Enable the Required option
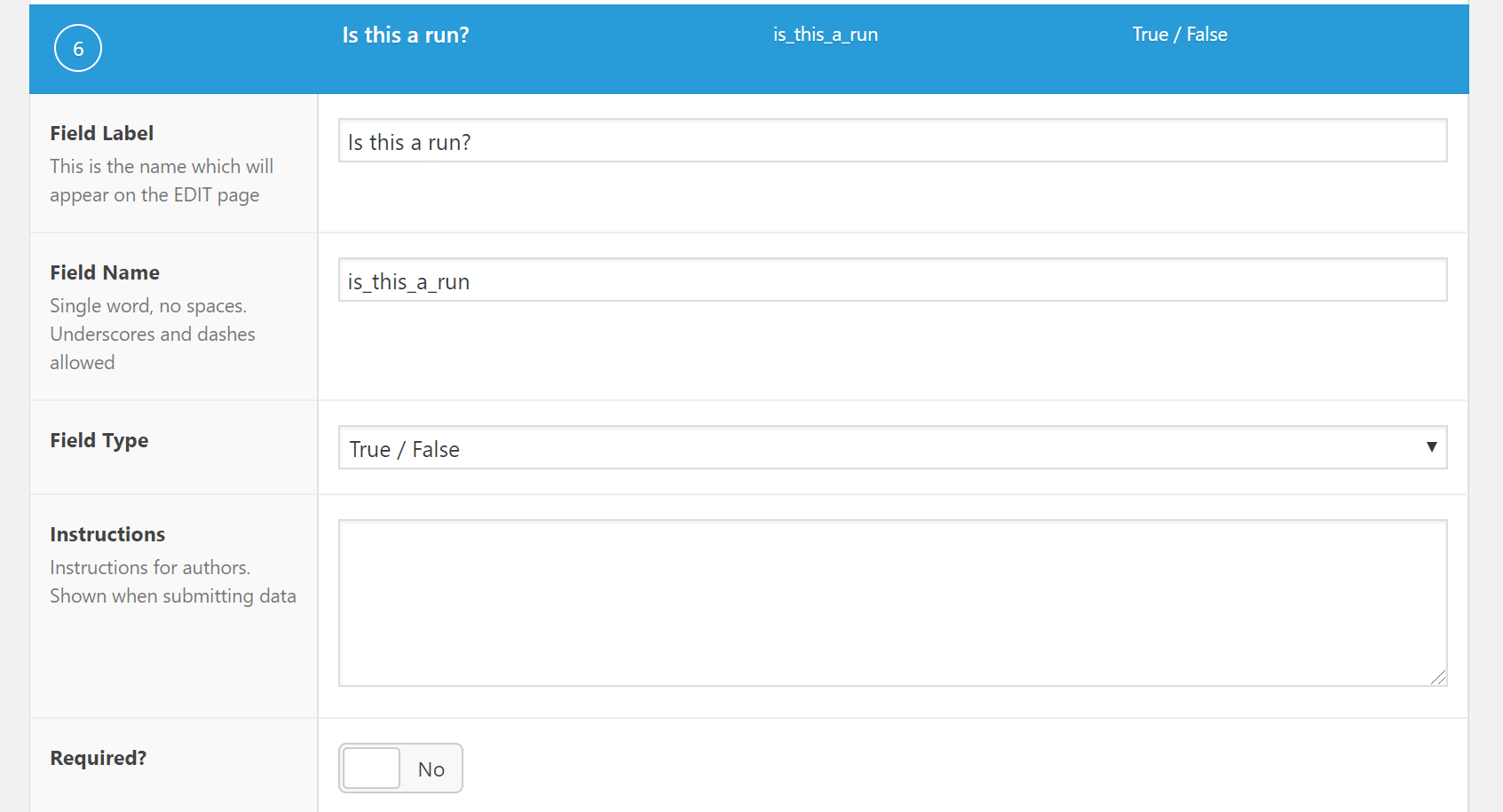 (x=371, y=768)
